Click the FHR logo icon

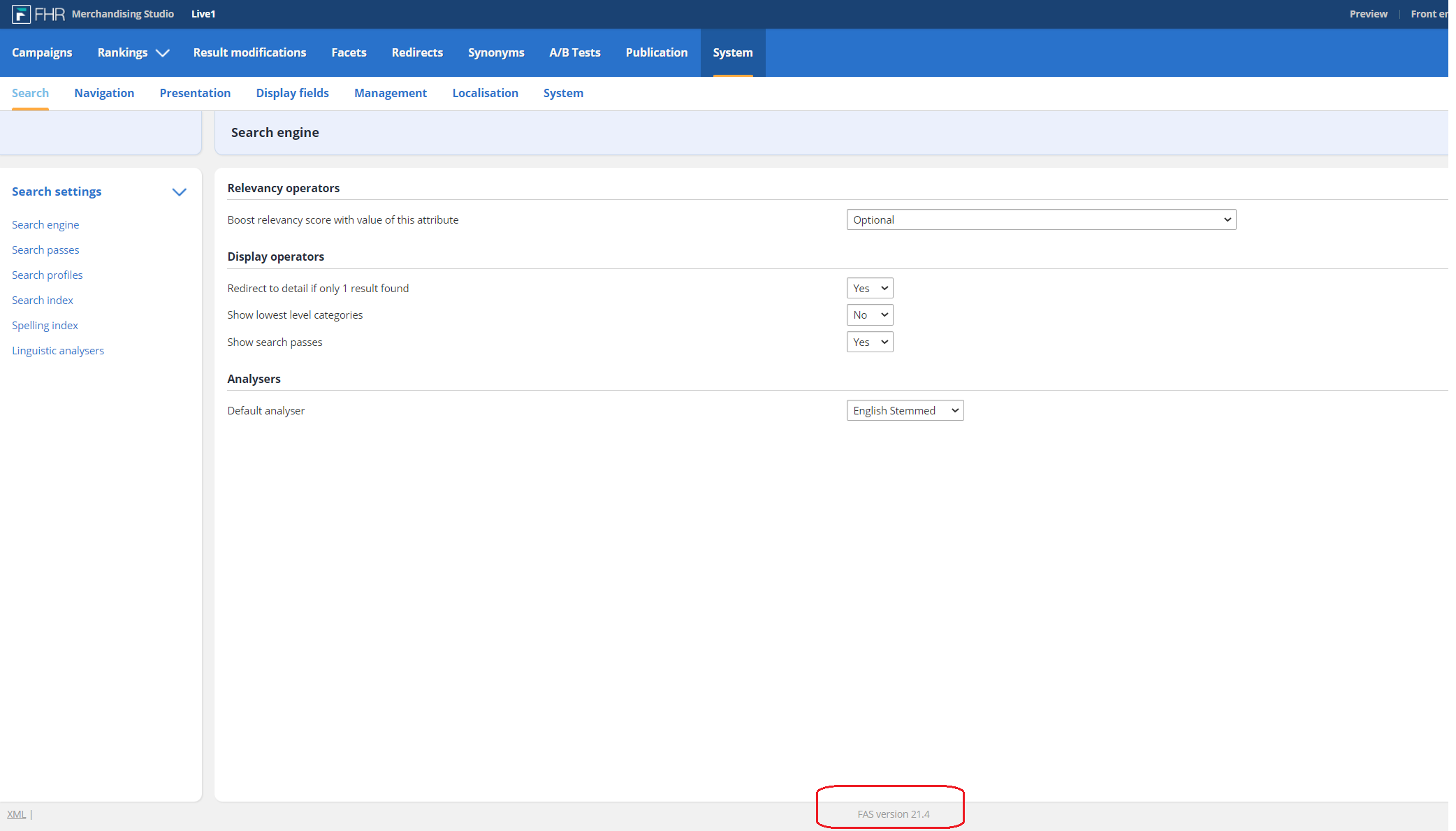point(21,14)
